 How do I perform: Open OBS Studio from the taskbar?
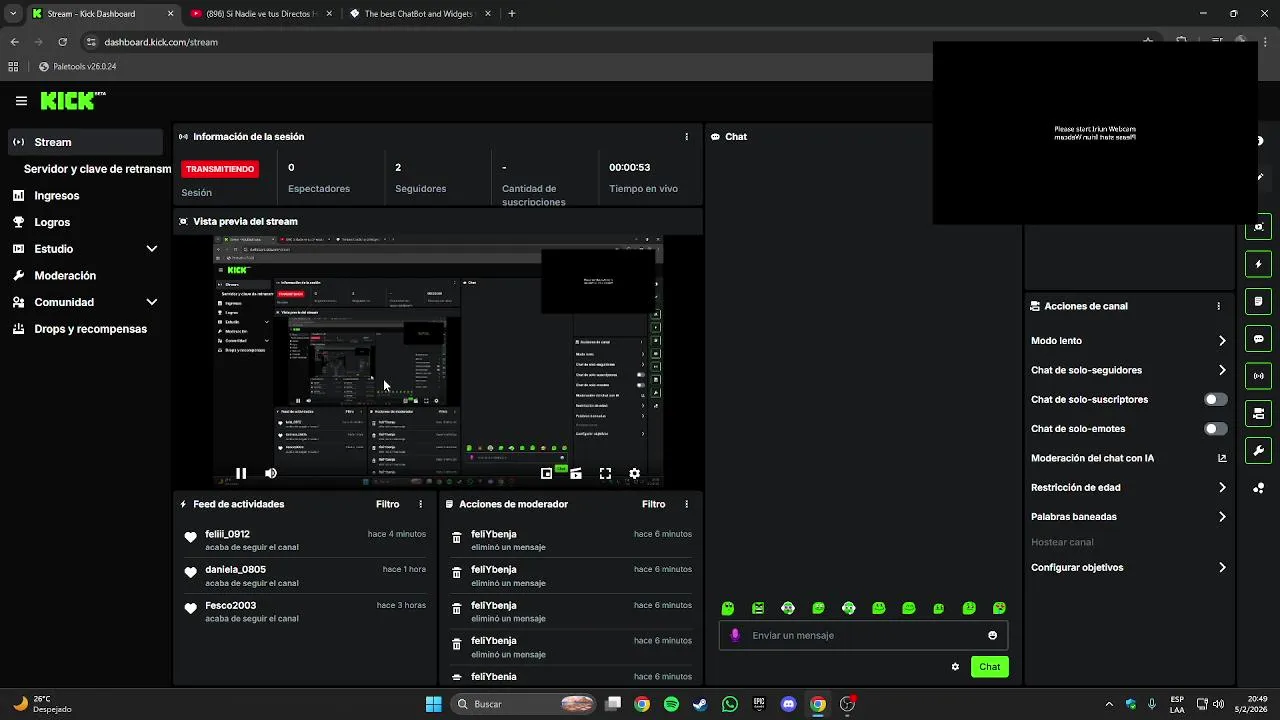pyautogui.click(x=847, y=704)
